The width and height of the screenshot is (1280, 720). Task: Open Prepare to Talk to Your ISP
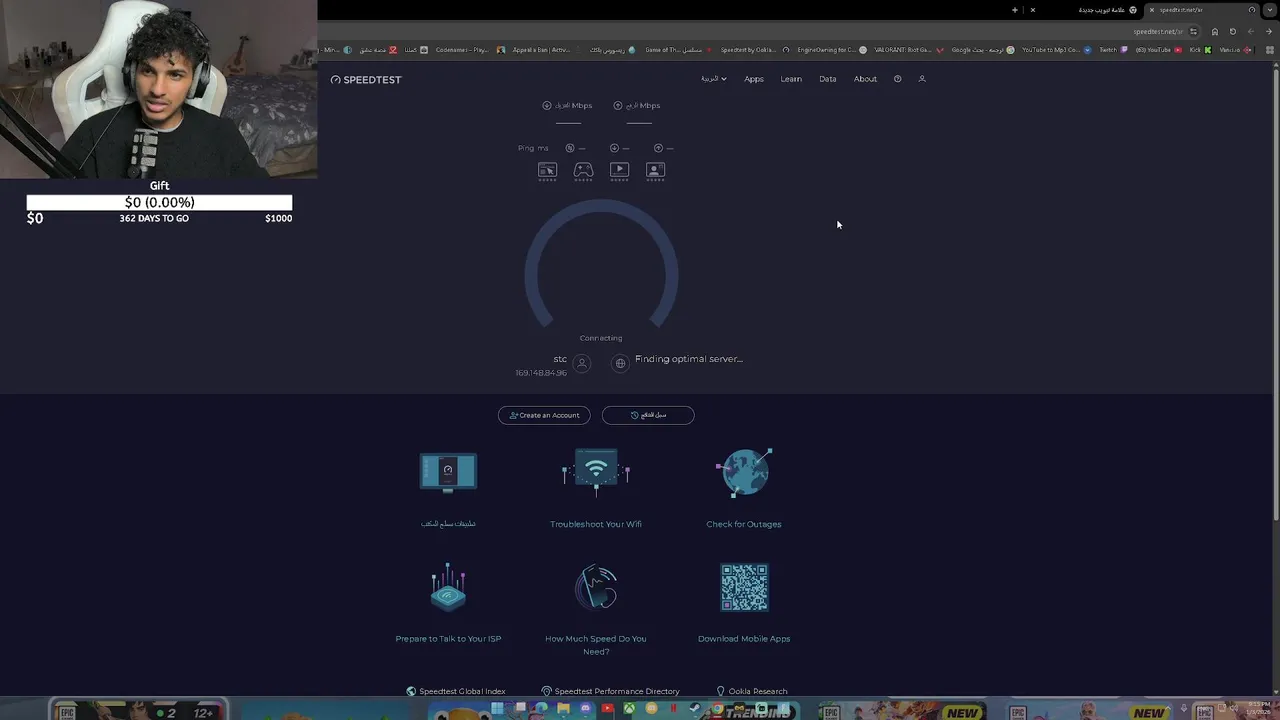click(448, 639)
